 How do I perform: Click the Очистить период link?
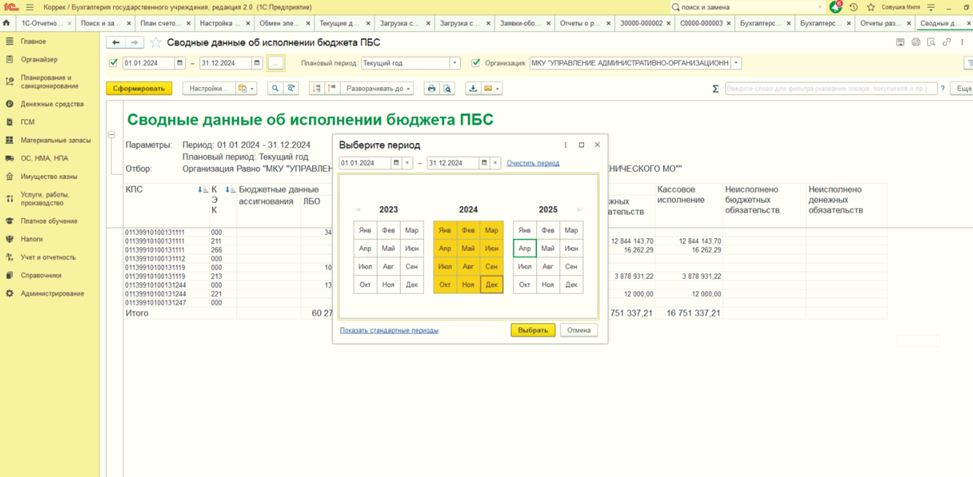pos(533,163)
